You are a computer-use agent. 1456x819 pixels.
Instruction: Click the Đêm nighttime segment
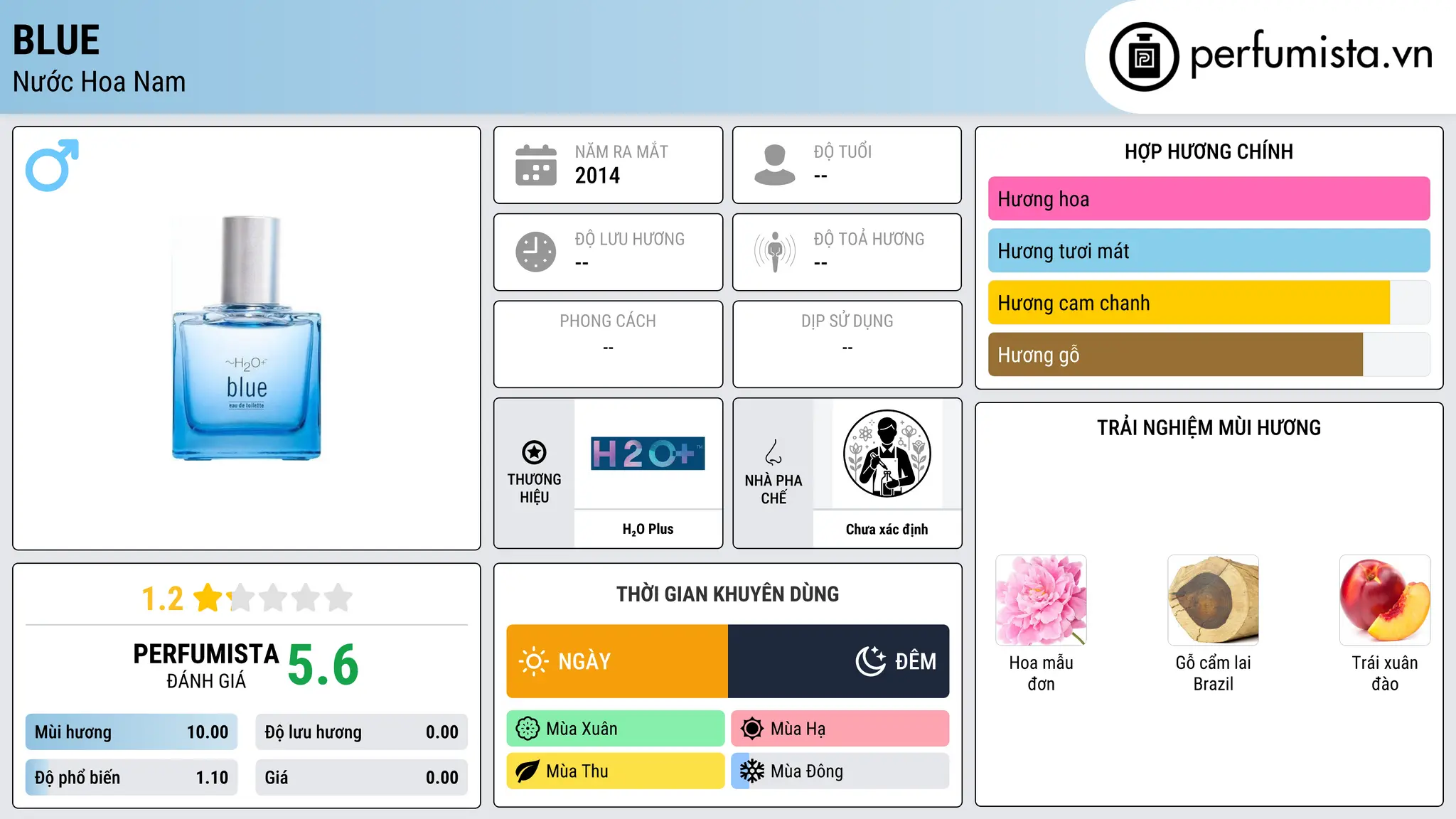tap(839, 661)
